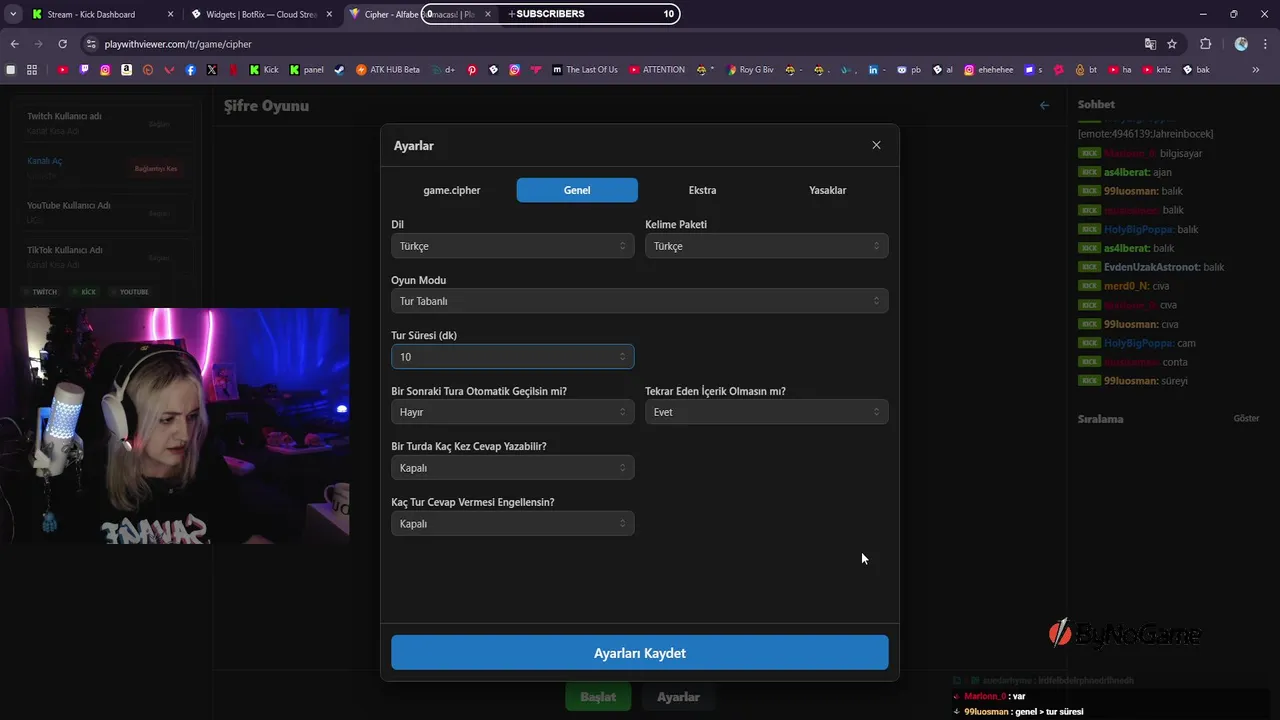The image size is (1280, 720).
Task: Open the Ekstra tab
Action: click(702, 190)
